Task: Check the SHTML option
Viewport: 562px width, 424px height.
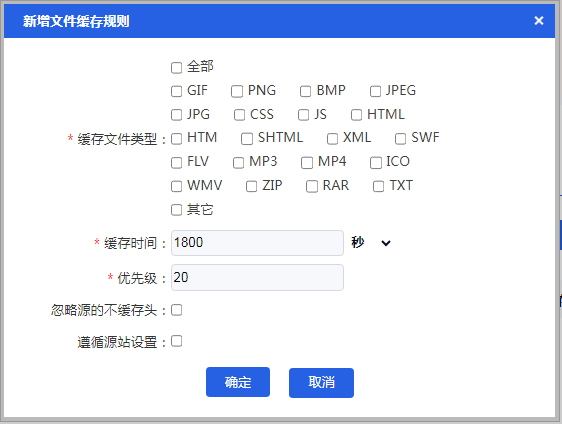Action: 247,139
